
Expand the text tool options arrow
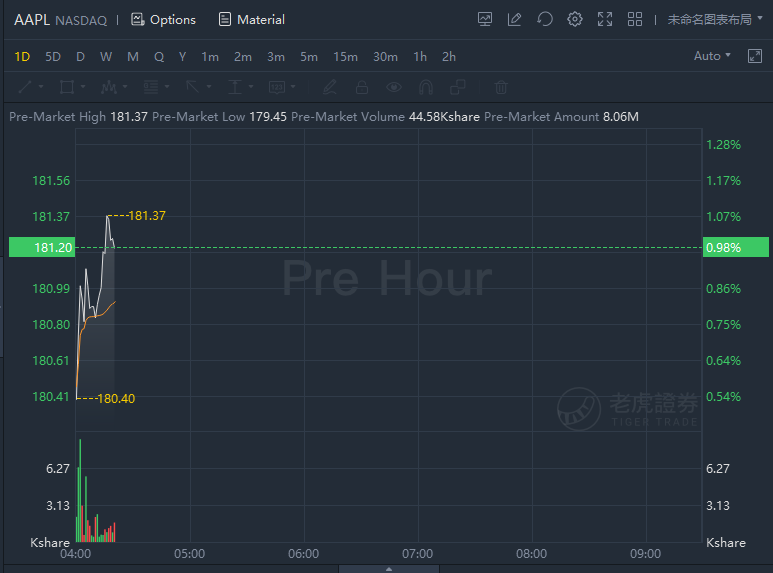tap(251, 87)
